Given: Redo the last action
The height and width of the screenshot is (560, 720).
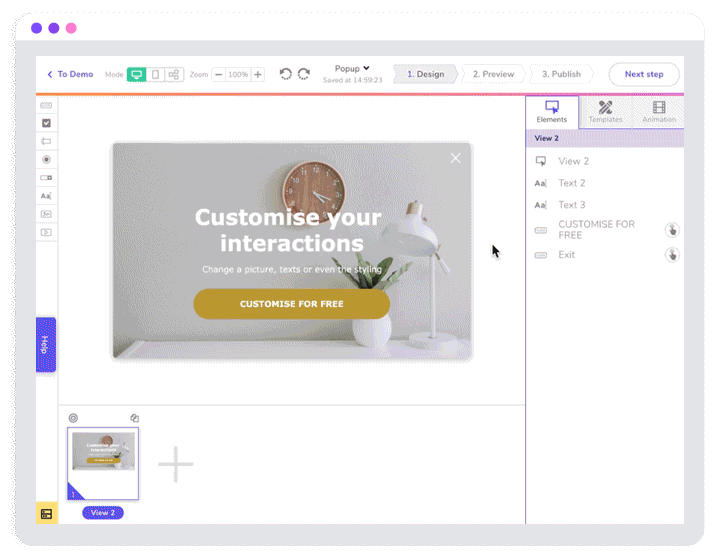Looking at the screenshot, I should tap(304, 74).
